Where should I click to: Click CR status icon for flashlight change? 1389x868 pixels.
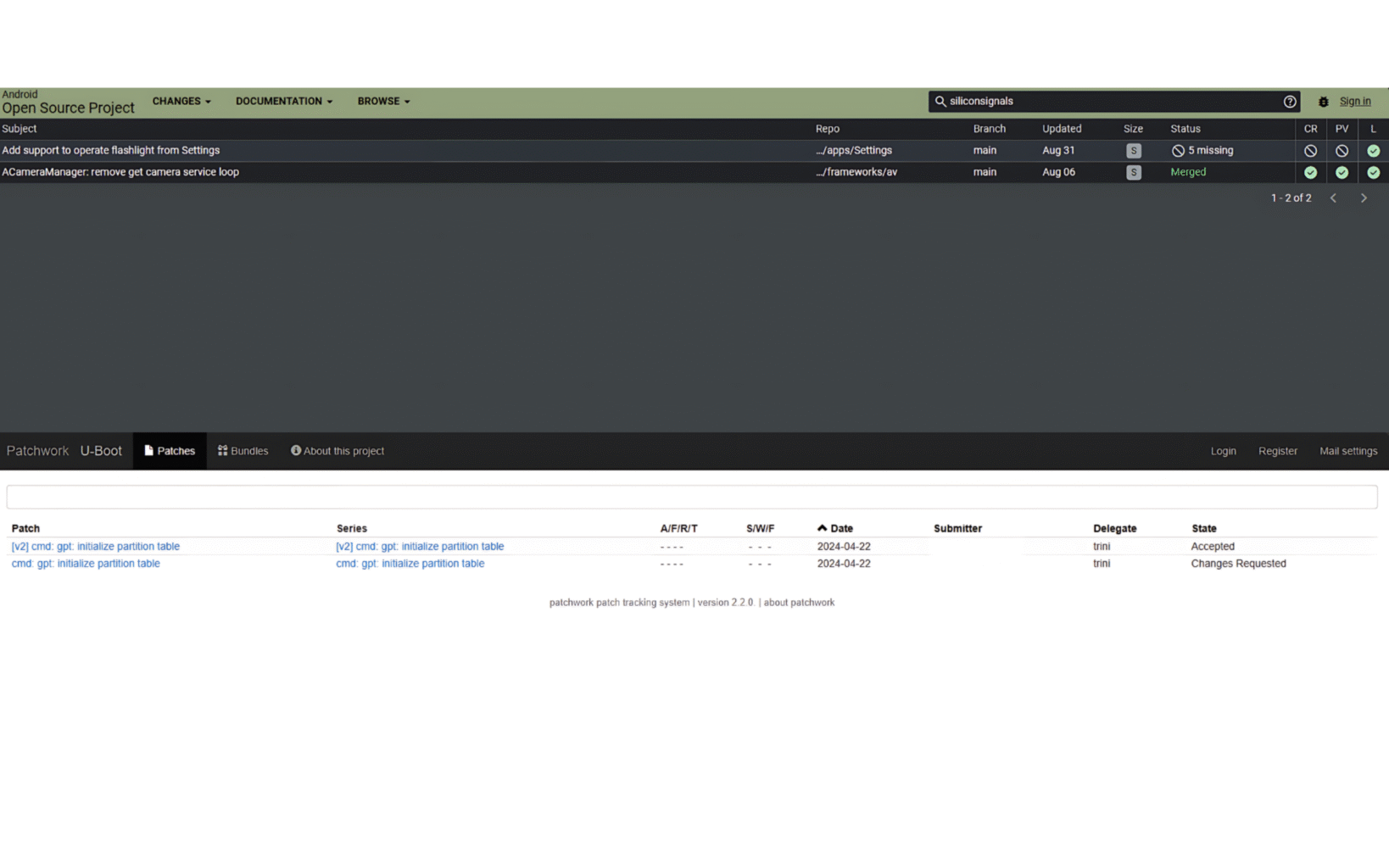(x=1310, y=151)
